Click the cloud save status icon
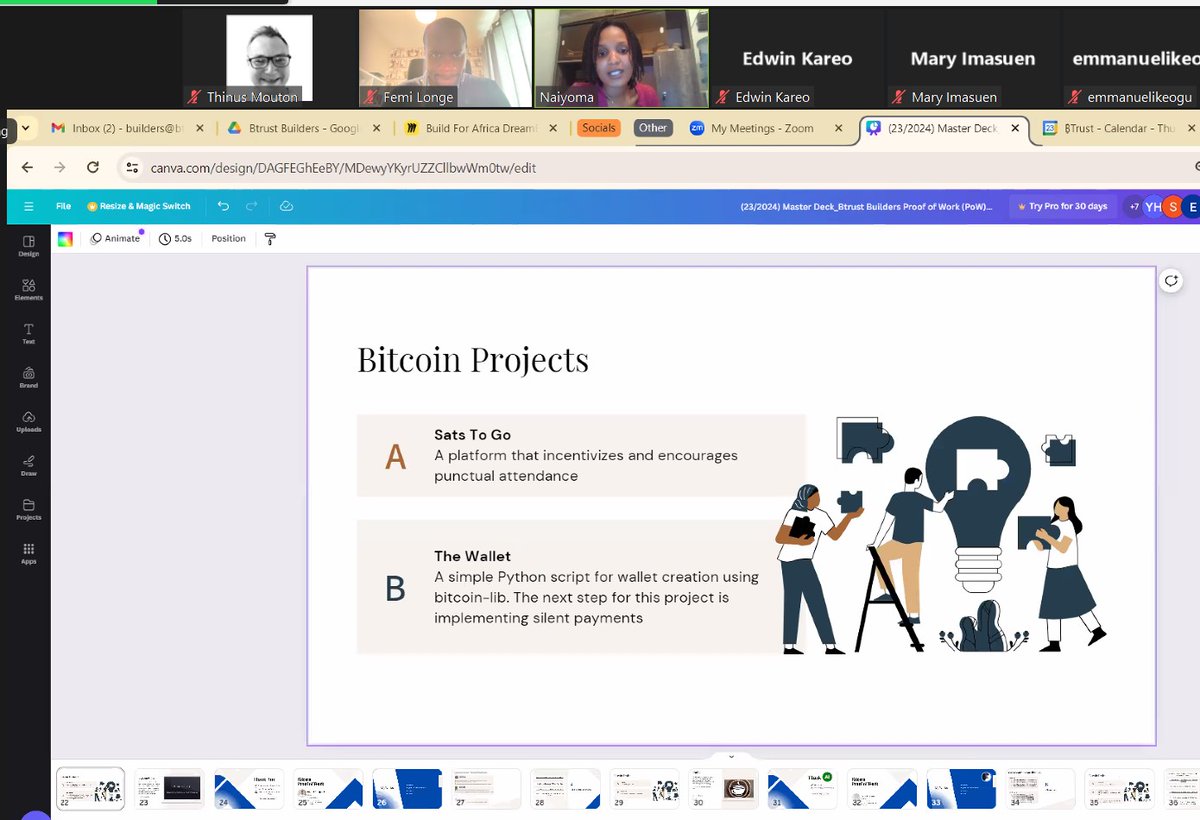The height and width of the screenshot is (820, 1200). (x=286, y=206)
